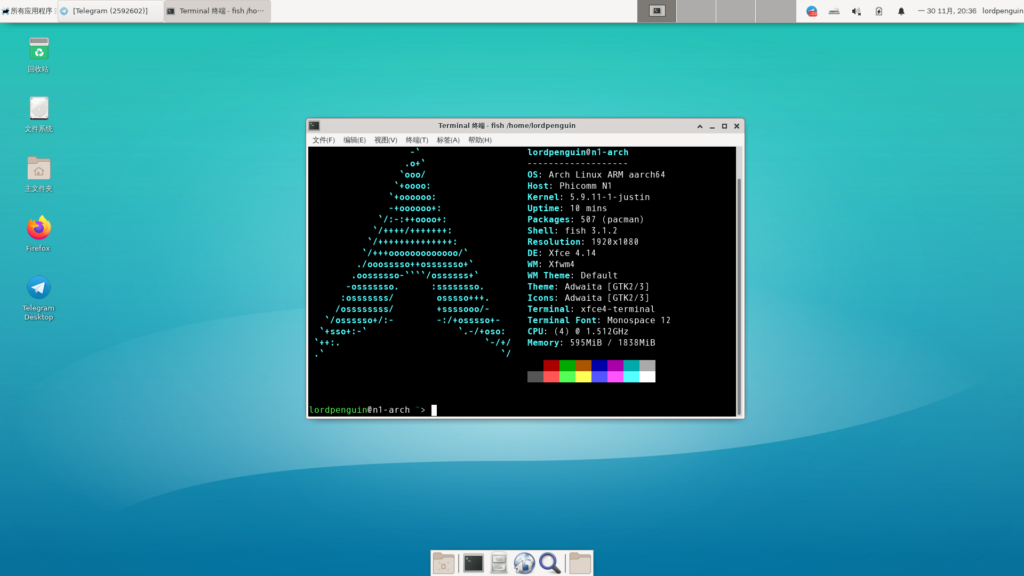Open the lordpenguin user menu in panel
Image resolution: width=1024 pixels, height=576 pixels.
click(x=1002, y=11)
